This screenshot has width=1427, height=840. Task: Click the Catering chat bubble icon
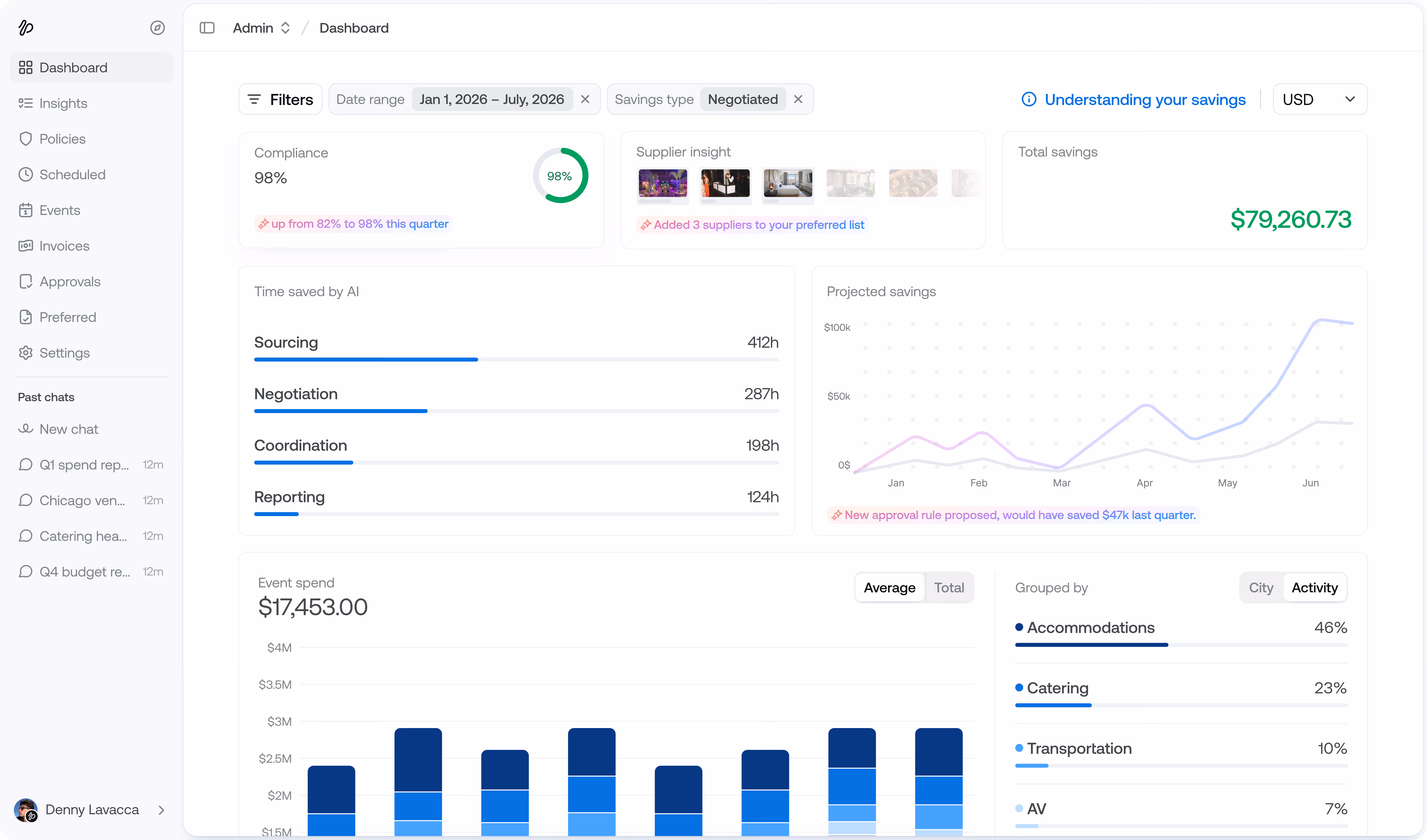[x=26, y=536]
